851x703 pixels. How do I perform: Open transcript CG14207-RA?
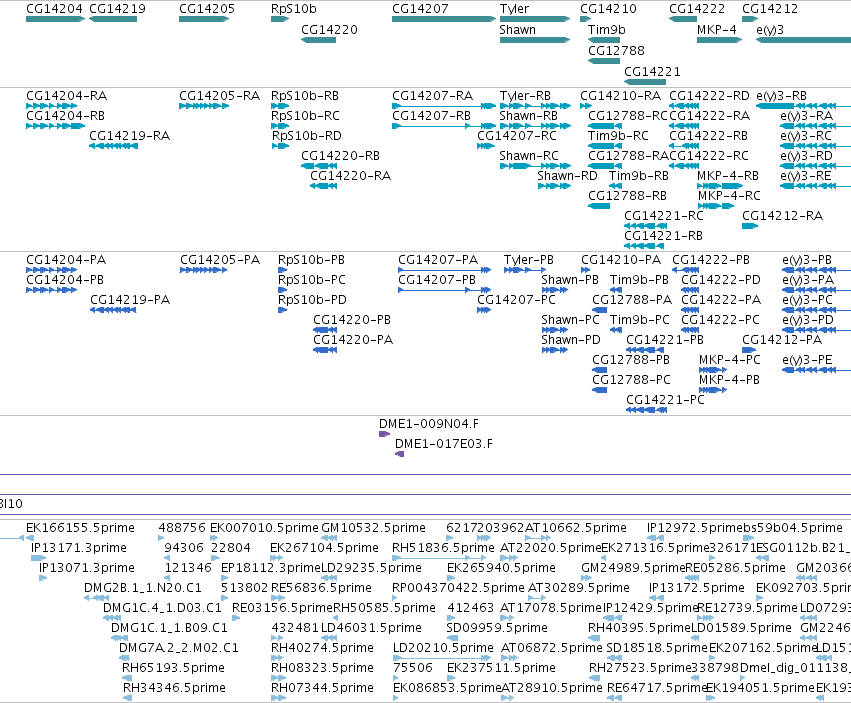click(433, 96)
